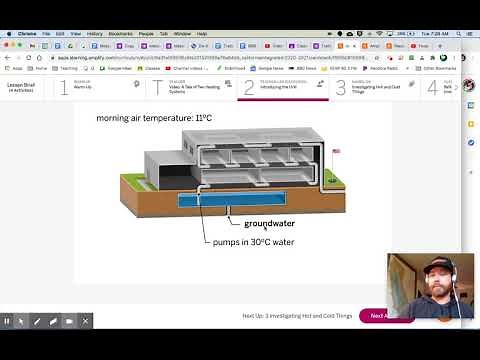480x360 pixels.
Task: Click the morning air temperature text
Action: coord(154,118)
